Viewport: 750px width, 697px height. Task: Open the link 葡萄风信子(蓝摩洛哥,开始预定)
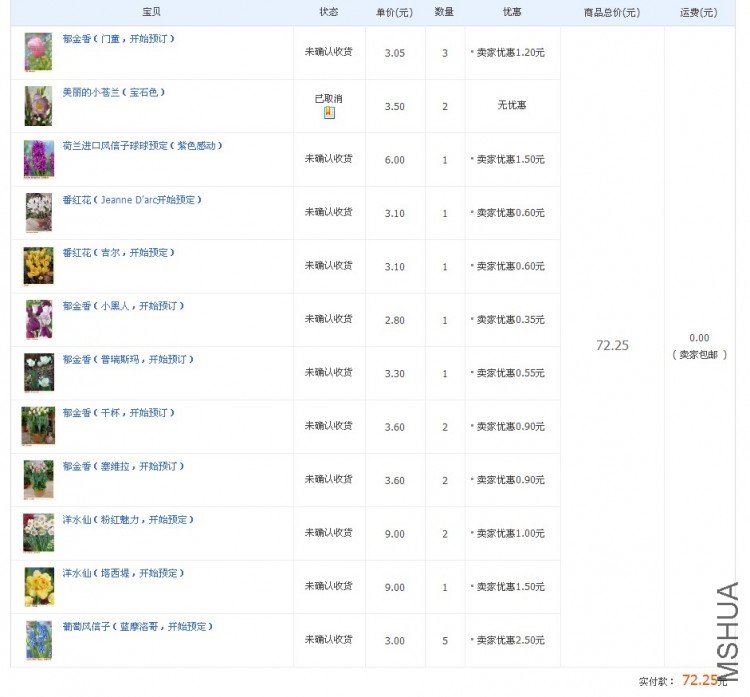click(x=138, y=626)
